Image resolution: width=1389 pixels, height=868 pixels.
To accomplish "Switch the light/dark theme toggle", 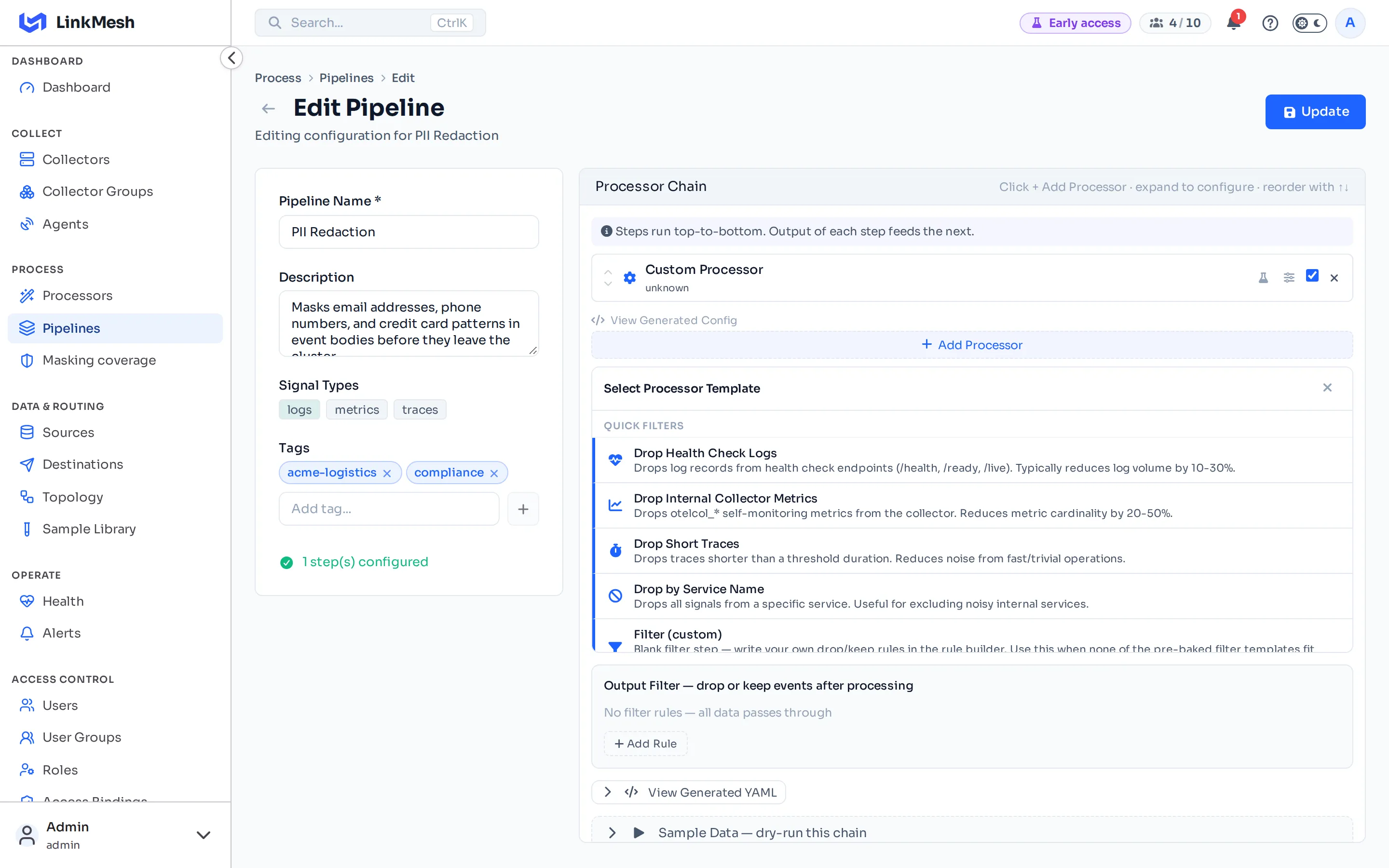I will (x=1309, y=23).
